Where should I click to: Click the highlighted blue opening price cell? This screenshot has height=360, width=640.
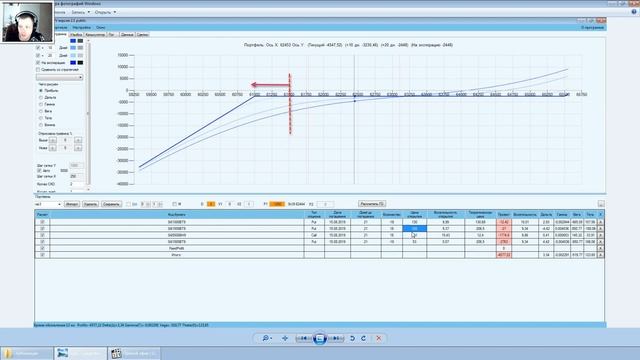(414, 229)
